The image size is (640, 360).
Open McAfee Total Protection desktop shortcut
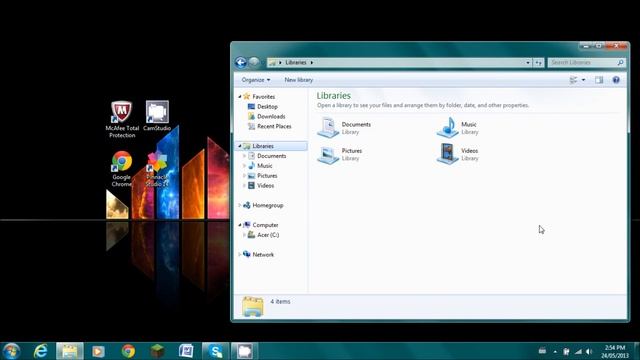[x=122, y=119]
